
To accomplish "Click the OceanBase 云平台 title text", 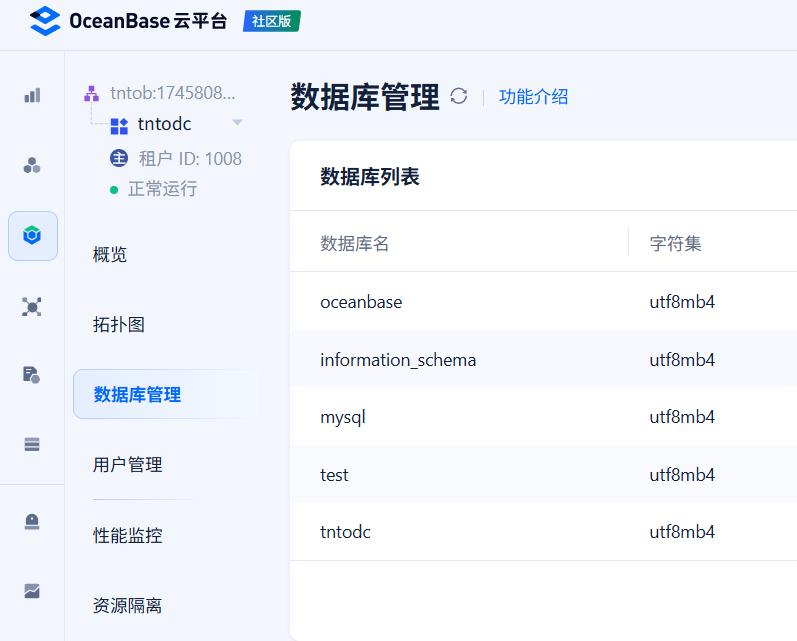I will click(148, 21).
